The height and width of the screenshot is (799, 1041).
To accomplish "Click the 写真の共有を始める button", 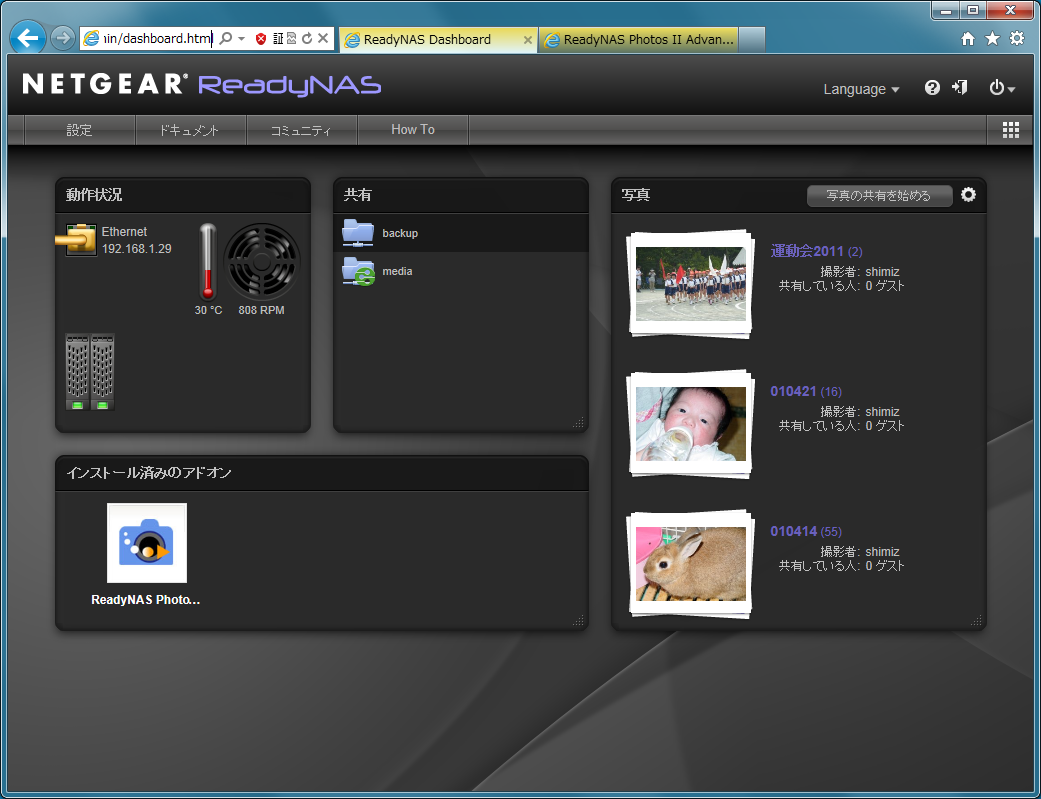I will click(878, 196).
